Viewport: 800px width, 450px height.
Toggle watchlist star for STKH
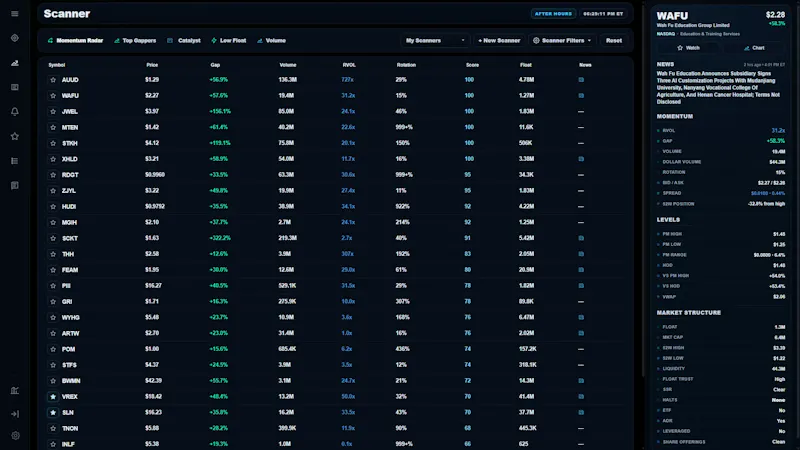53,143
